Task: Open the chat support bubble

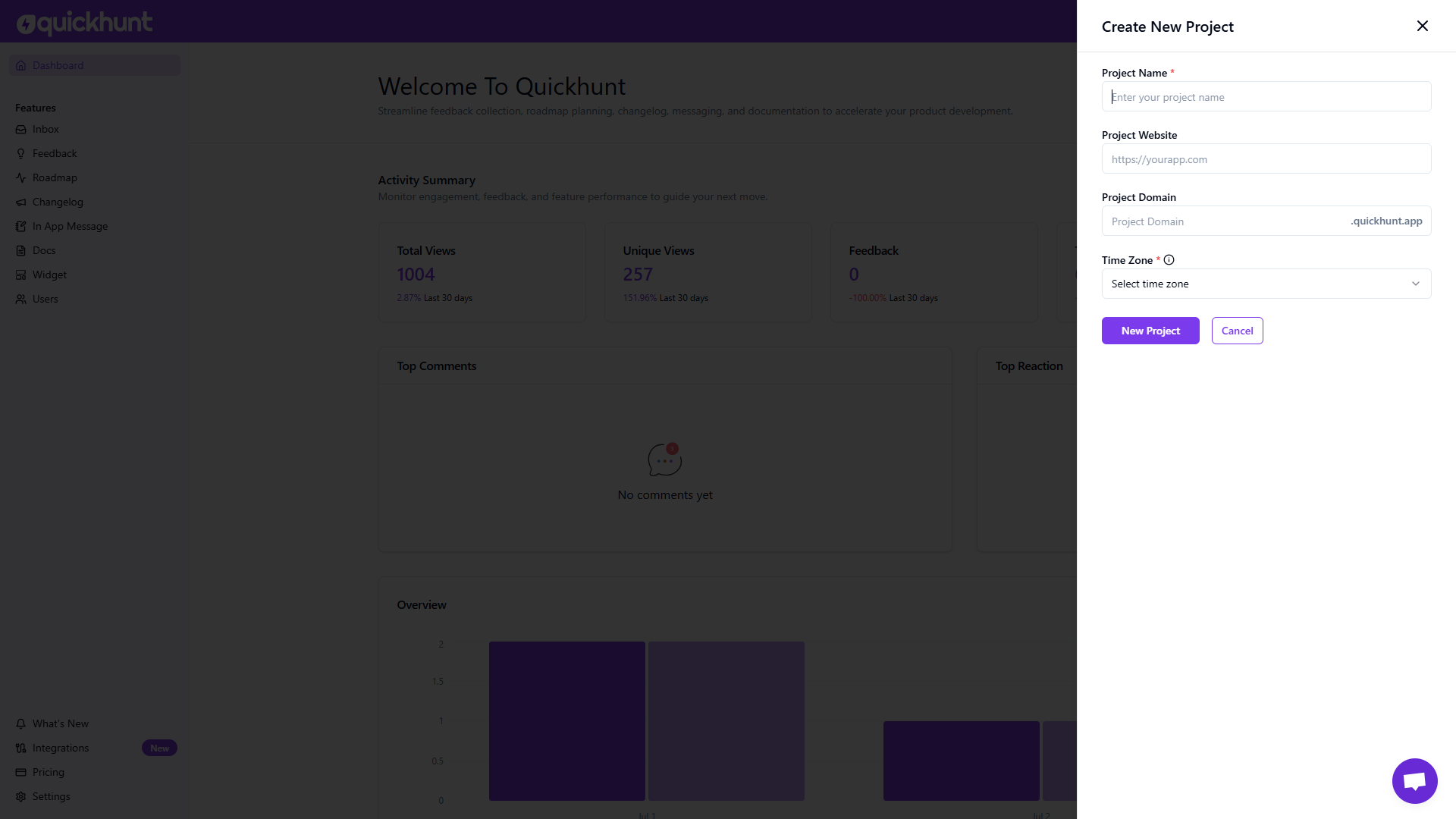Action: click(1415, 781)
